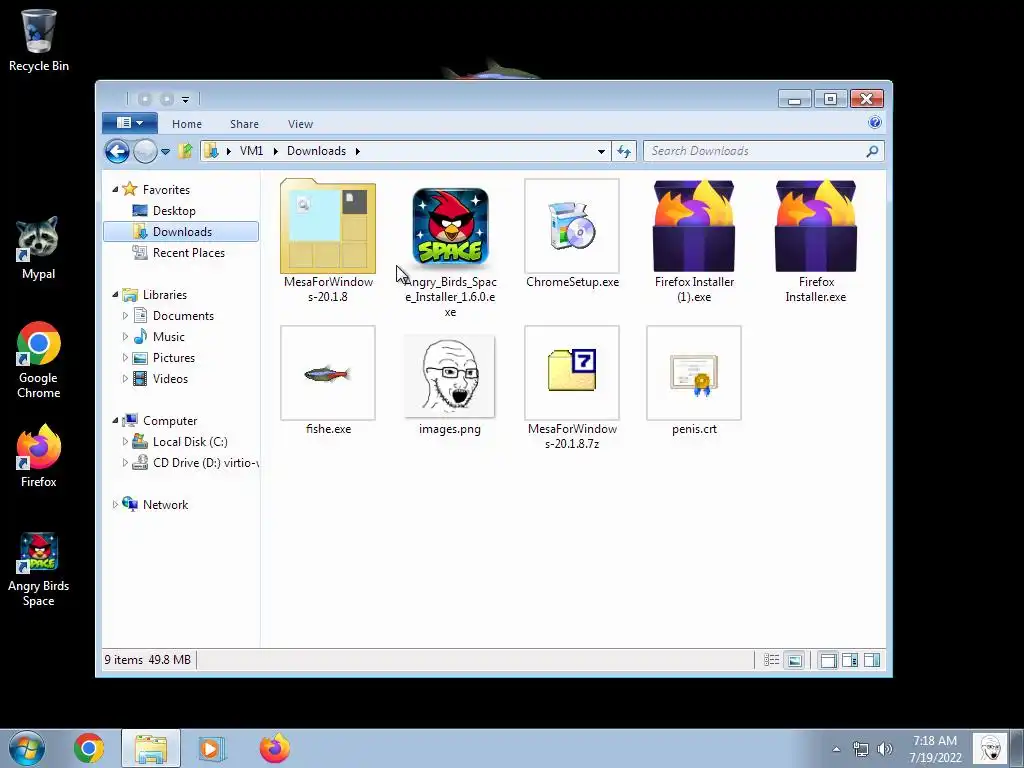Select the .crt certificate file icon
Image resolution: width=1024 pixels, height=768 pixels.
pyautogui.click(x=694, y=373)
